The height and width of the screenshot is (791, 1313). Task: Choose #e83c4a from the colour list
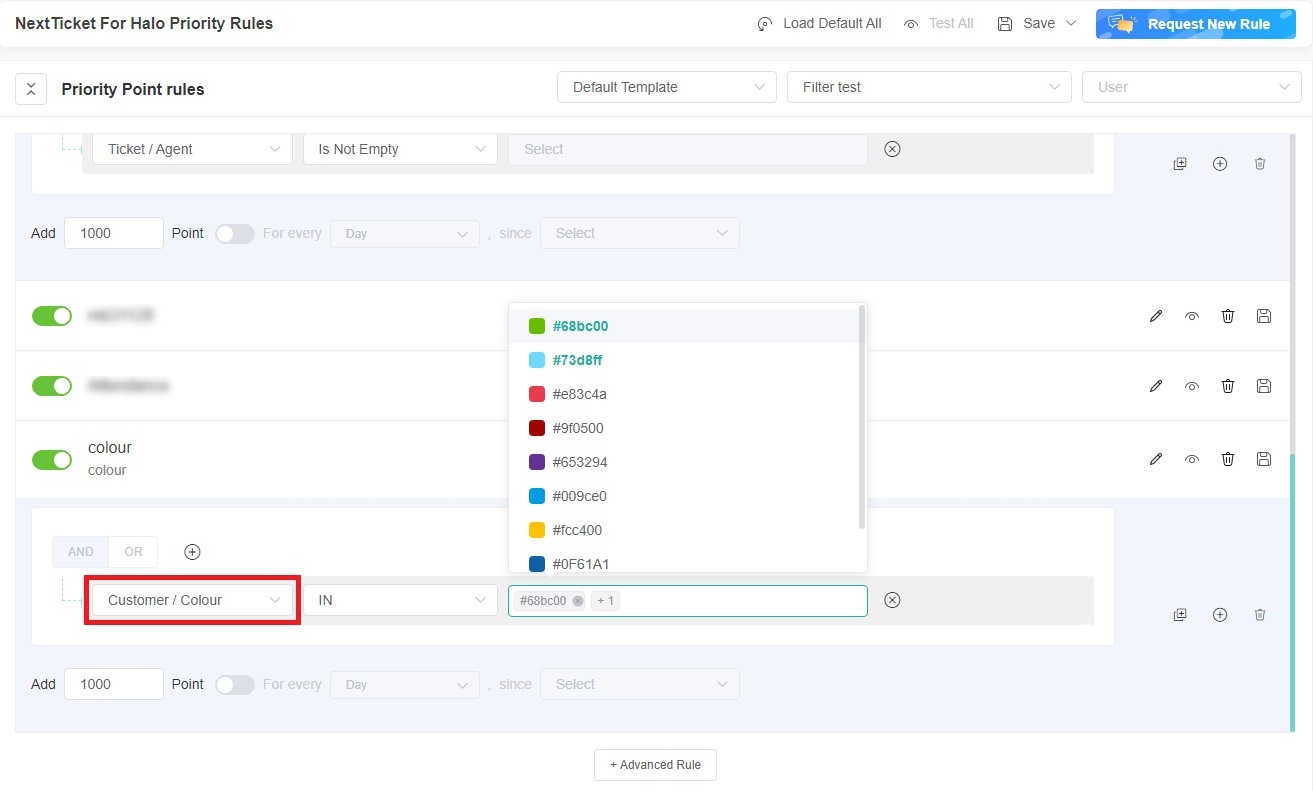579,394
